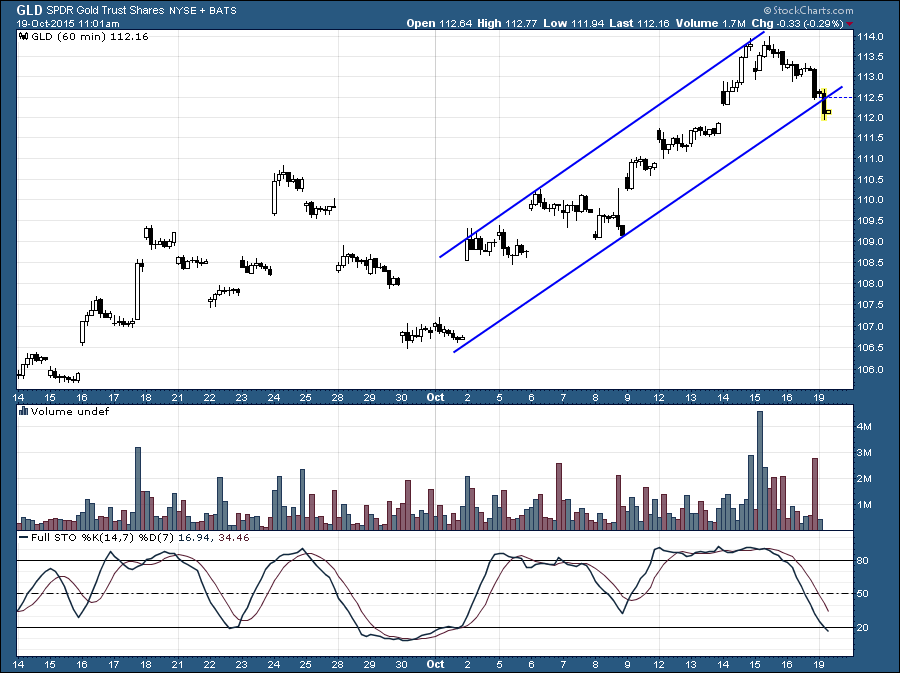Viewport: 900px width, 673px height.
Task: Click the red down arrow after Chg value
Action: pyautogui.click(x=849, y=23)
